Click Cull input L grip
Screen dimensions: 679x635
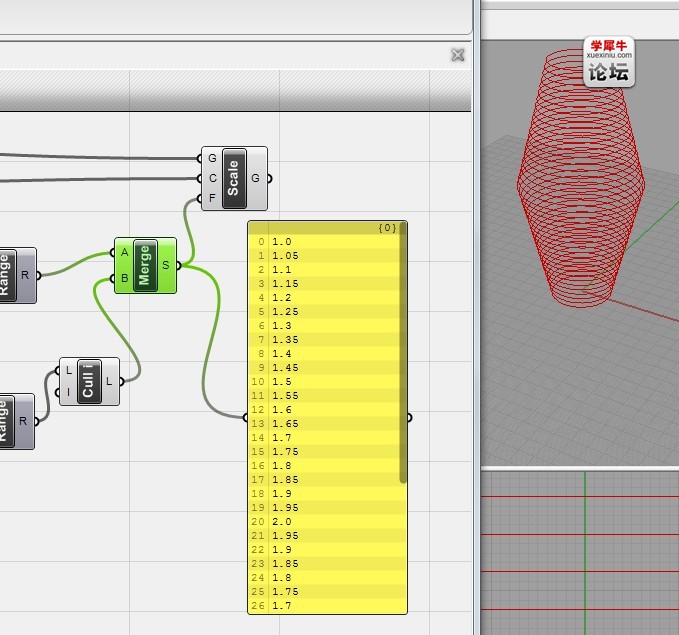(58, 371)
